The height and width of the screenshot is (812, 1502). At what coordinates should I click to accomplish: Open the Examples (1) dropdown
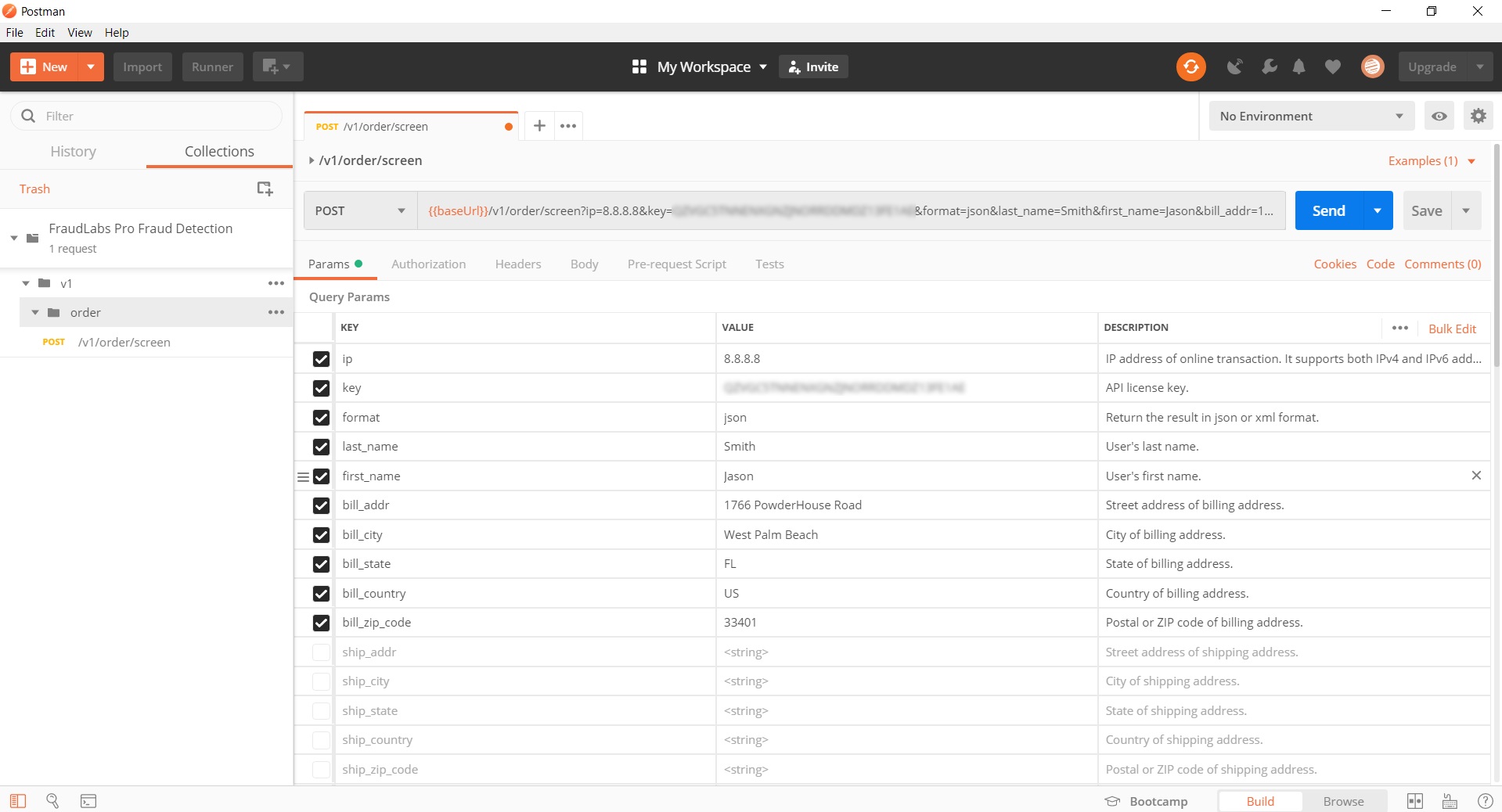click(1432, 160)
